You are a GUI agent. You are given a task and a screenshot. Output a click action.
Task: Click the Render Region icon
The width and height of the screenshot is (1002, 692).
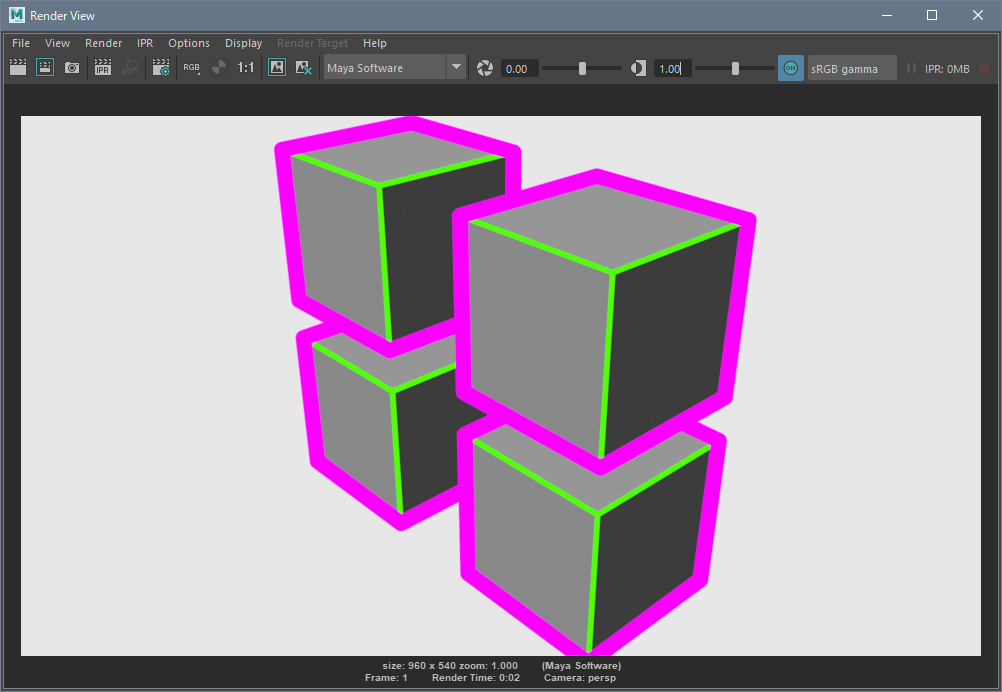(x=45, y=68)
